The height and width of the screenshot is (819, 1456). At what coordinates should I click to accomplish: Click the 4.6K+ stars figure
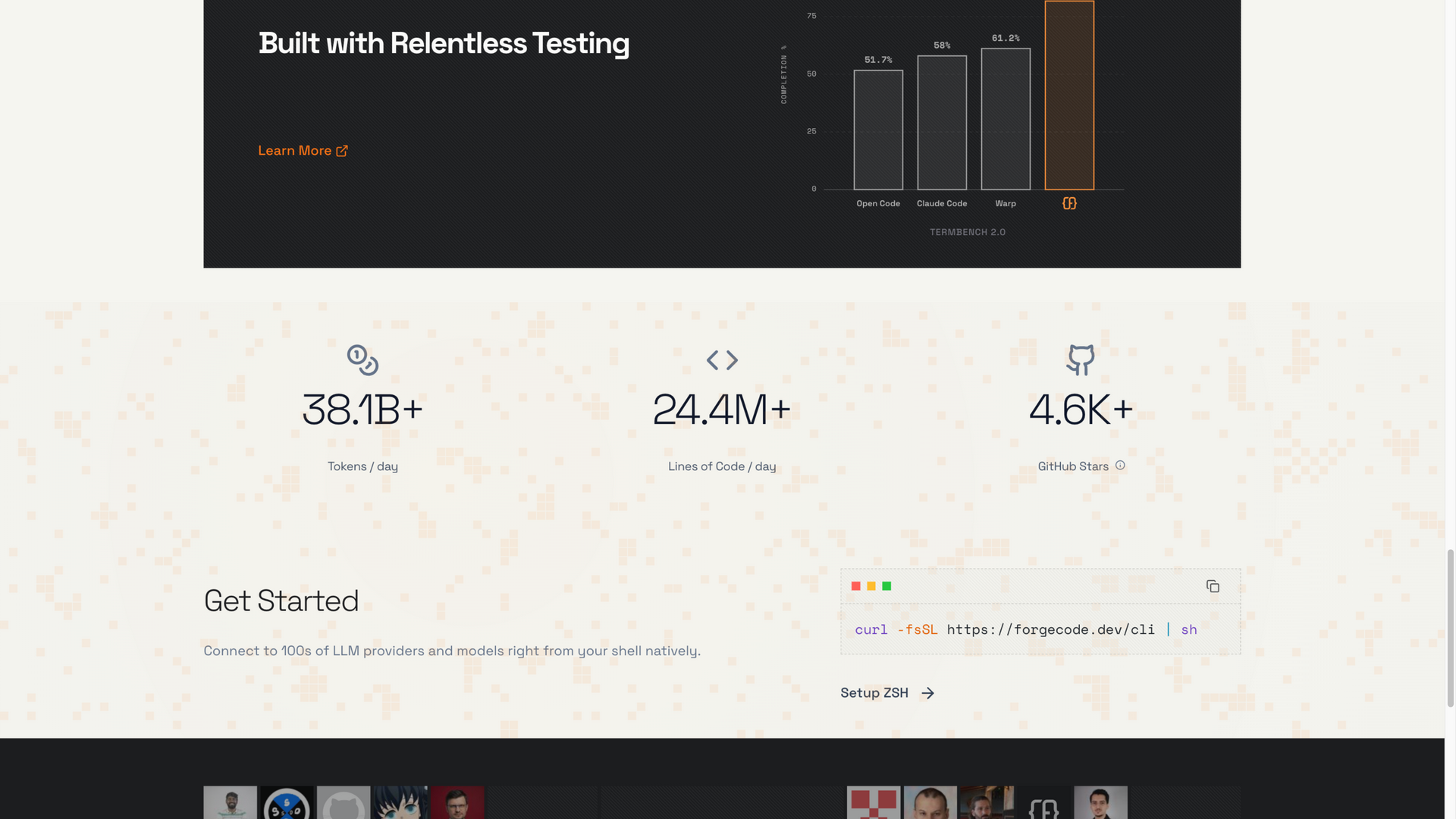click(x=1081, y=409)
